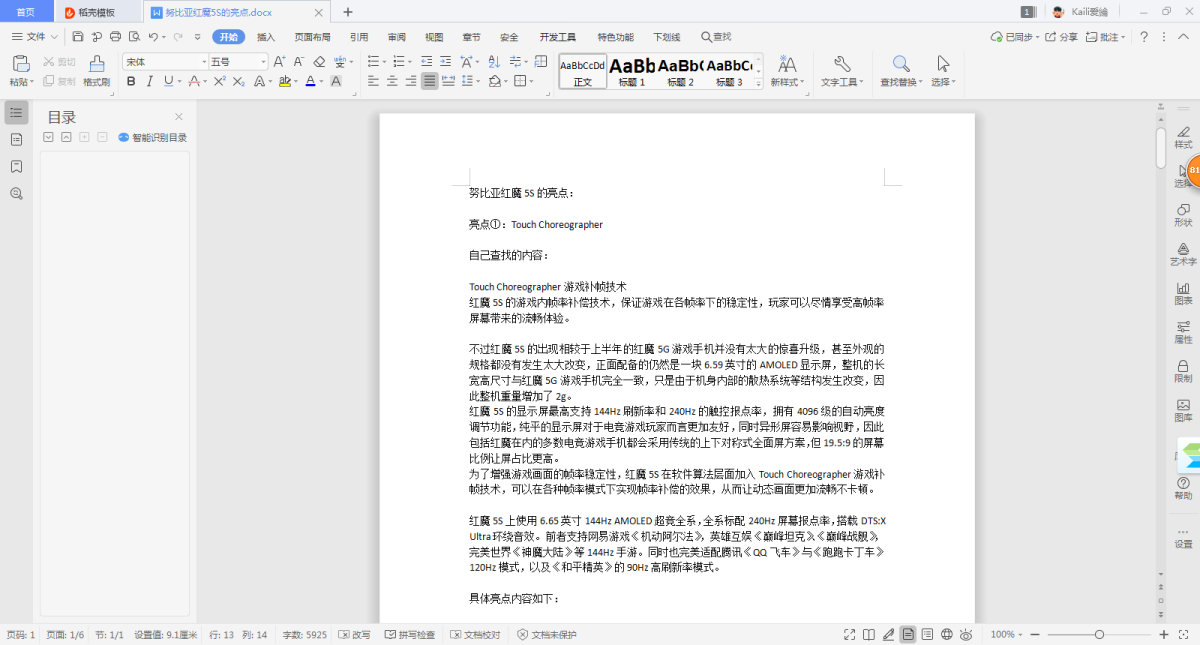Open the font size dropdown showing 五号
The width and height of the screenshot is (1200, 645).
click(238, 62)
